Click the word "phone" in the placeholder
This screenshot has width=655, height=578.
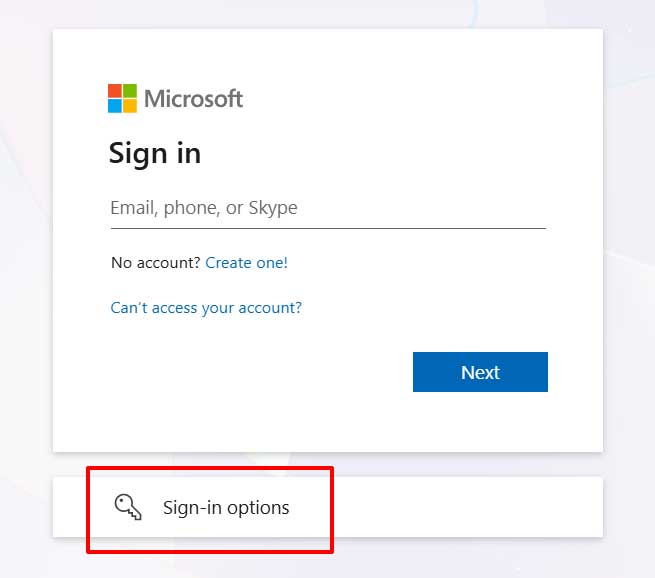pyautogui.click(x=190, y=208)
